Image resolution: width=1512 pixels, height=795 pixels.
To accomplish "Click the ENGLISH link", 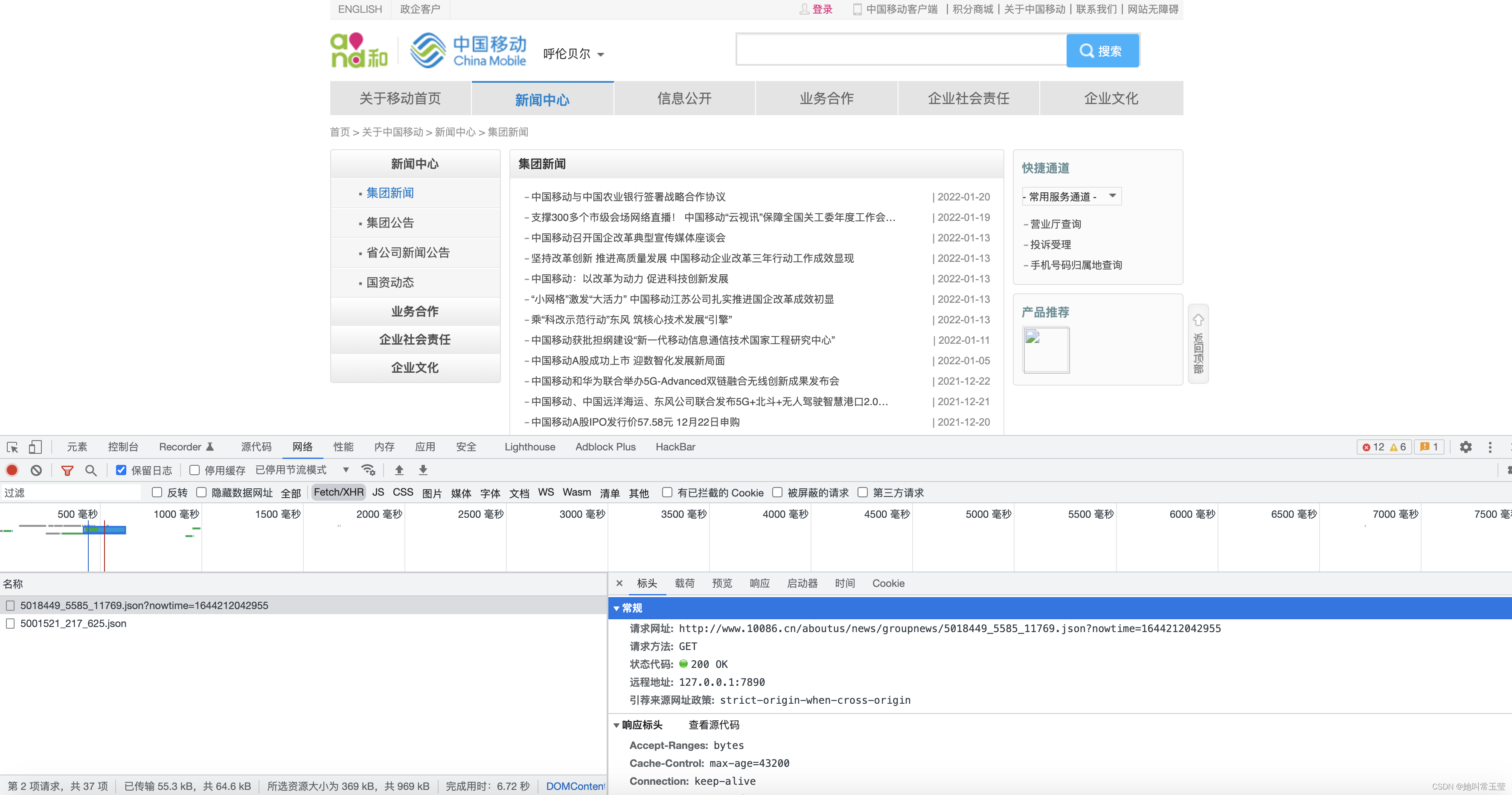I will pos(360,9).
